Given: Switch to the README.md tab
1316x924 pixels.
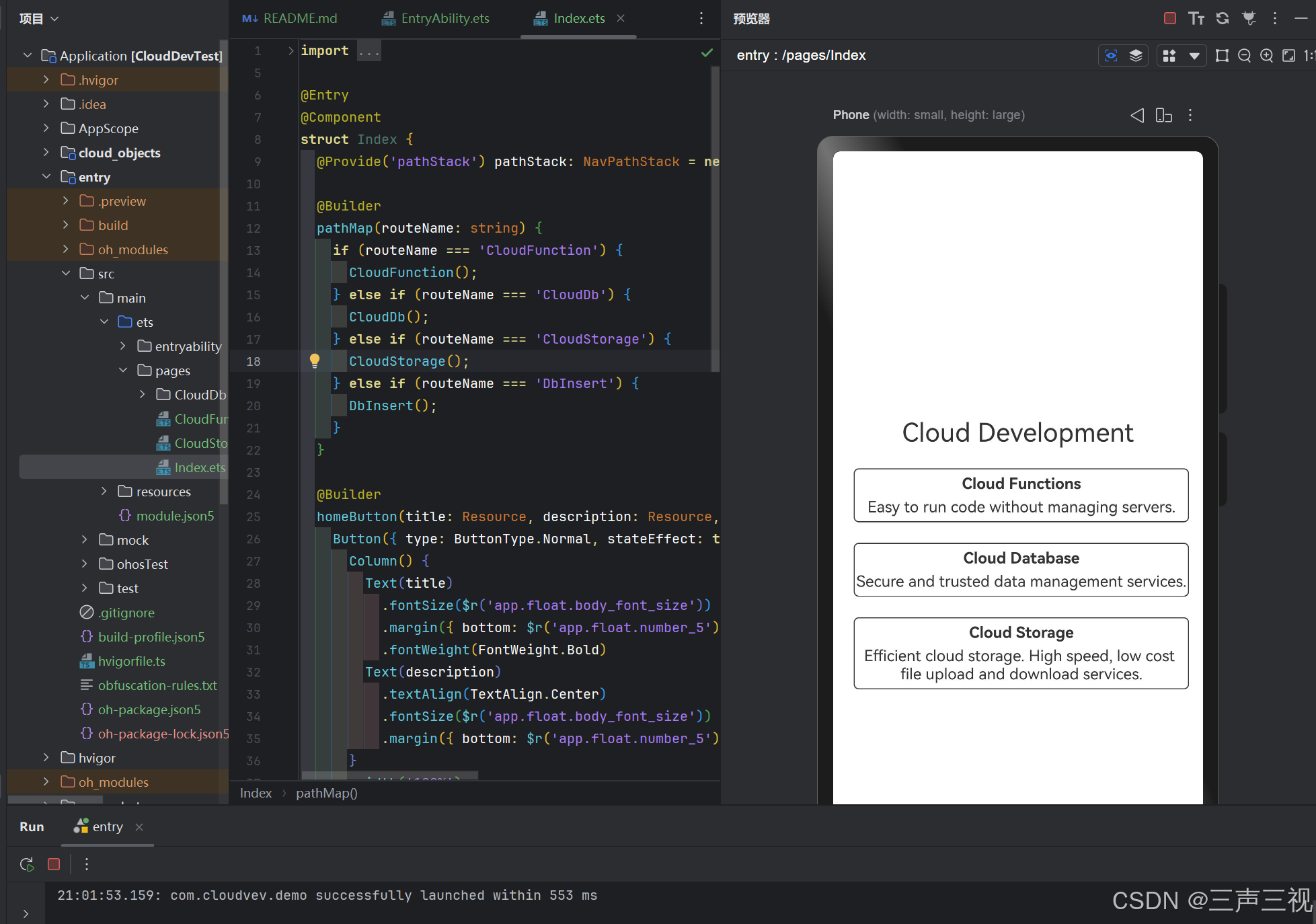Looking at the screenshot, I should pyautogui.click(x=299, y=18).
